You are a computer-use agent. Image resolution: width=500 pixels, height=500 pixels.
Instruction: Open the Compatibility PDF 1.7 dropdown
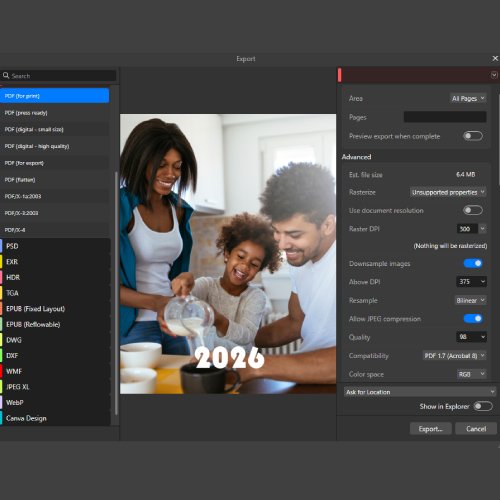pyautogui.click(x=454, y=356)
